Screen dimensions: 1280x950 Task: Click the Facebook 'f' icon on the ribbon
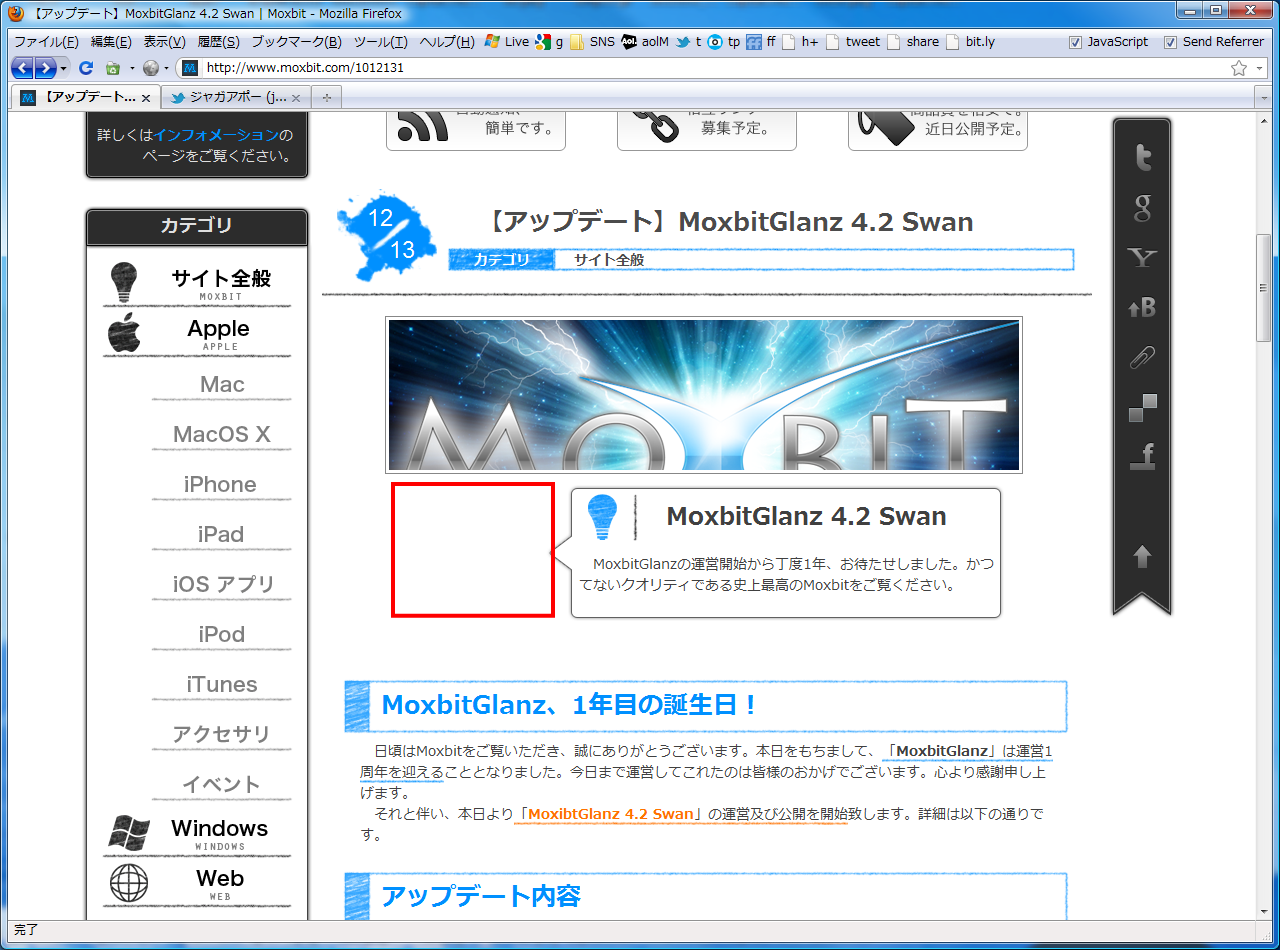[x=1142, y=457]
